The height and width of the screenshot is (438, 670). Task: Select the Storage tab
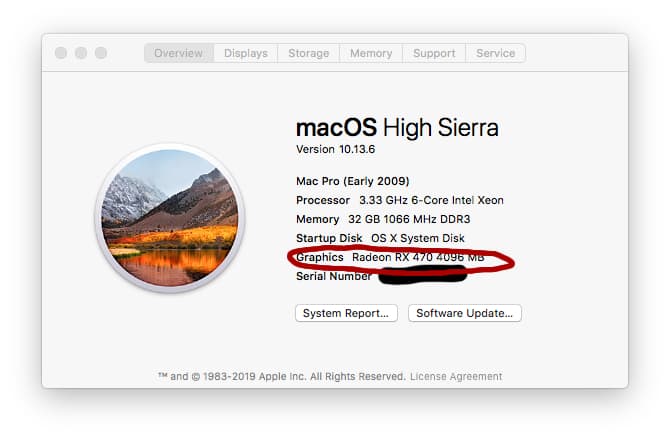(x=309, y=53)
